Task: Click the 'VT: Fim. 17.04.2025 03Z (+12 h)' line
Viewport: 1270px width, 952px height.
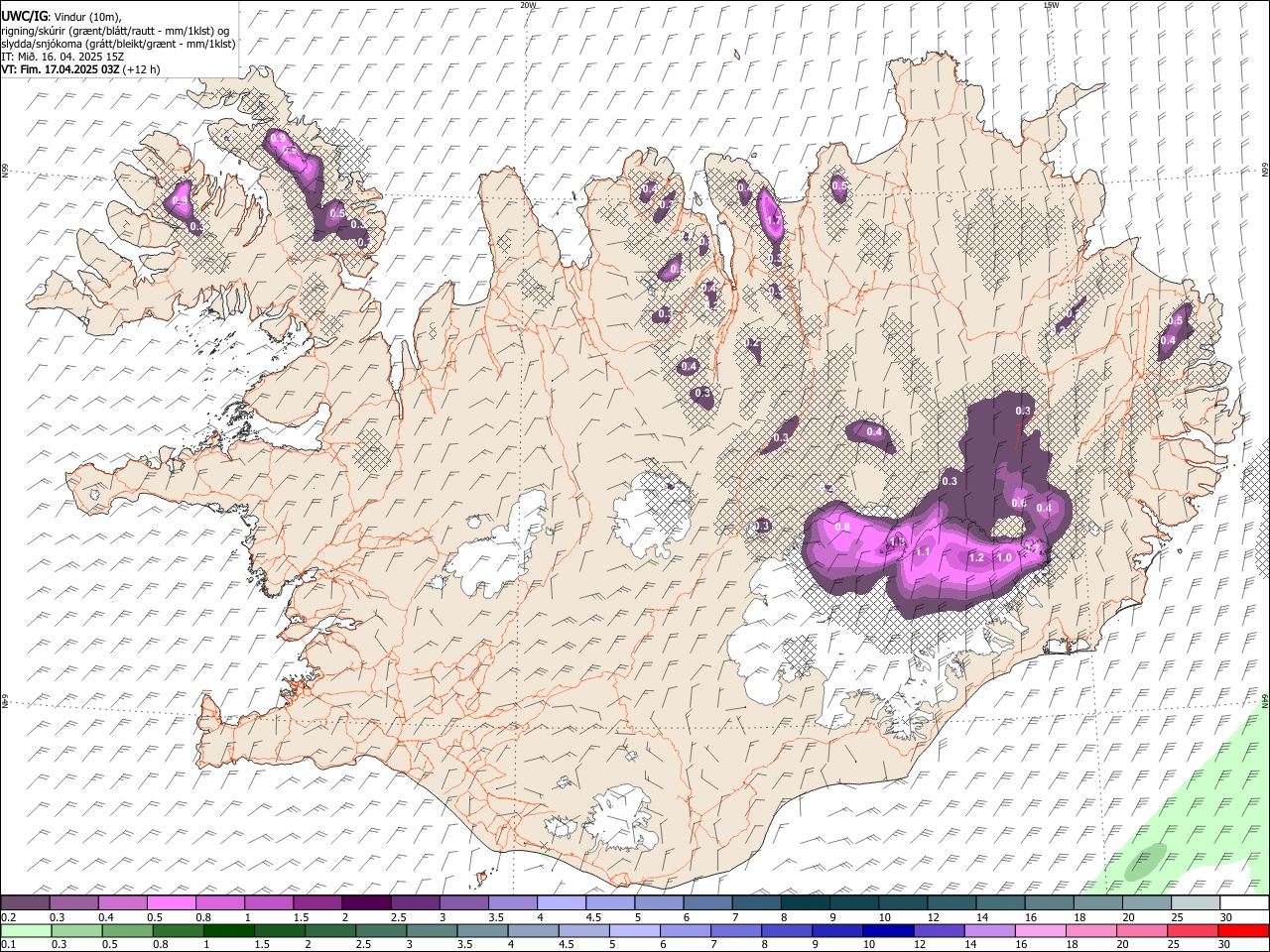Action: [80, 69]
